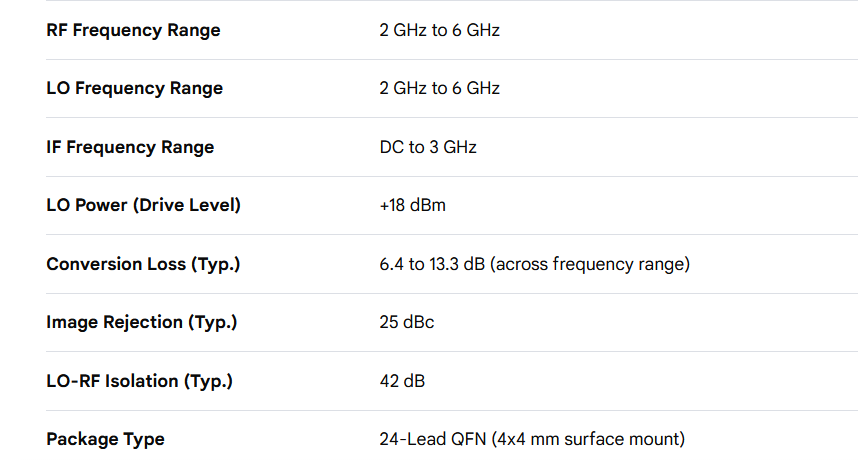Image resolution: width=858 pixels, height=463 pixels.
Task: Click the IF Frequency Range label
Action: point(130,147)
